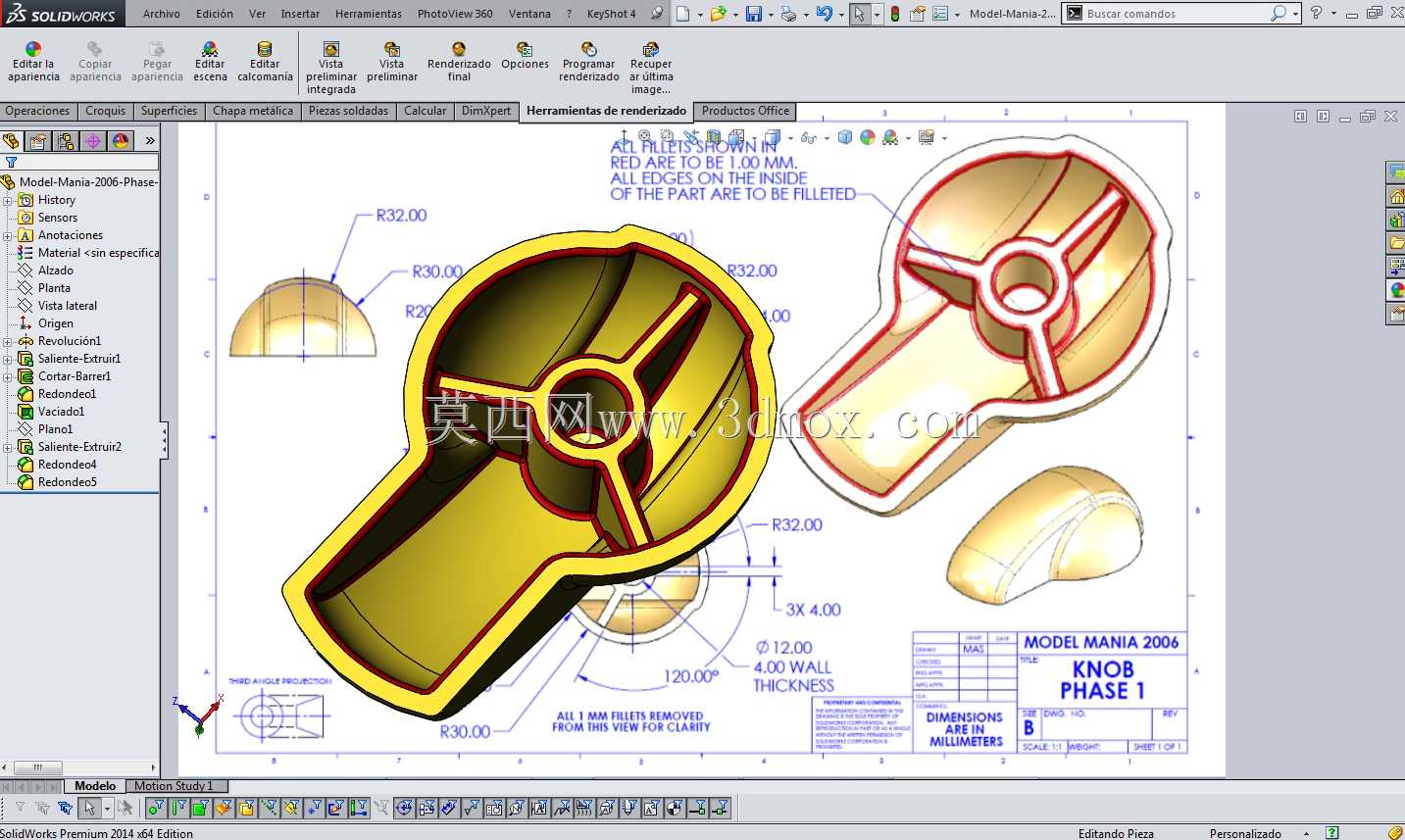This screenshot has width=1405, height=840.
Task: Open the Save dropdown arrow
Action: [771, 15]
